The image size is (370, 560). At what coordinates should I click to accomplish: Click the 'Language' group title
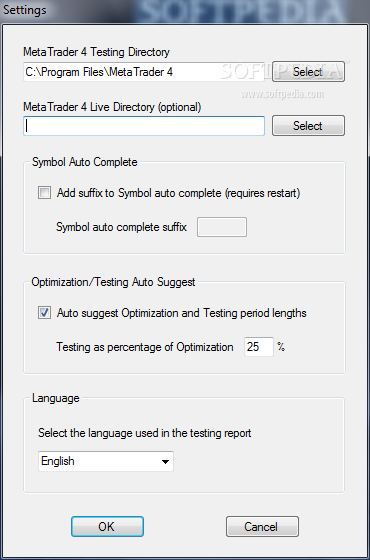click(56, 398)
